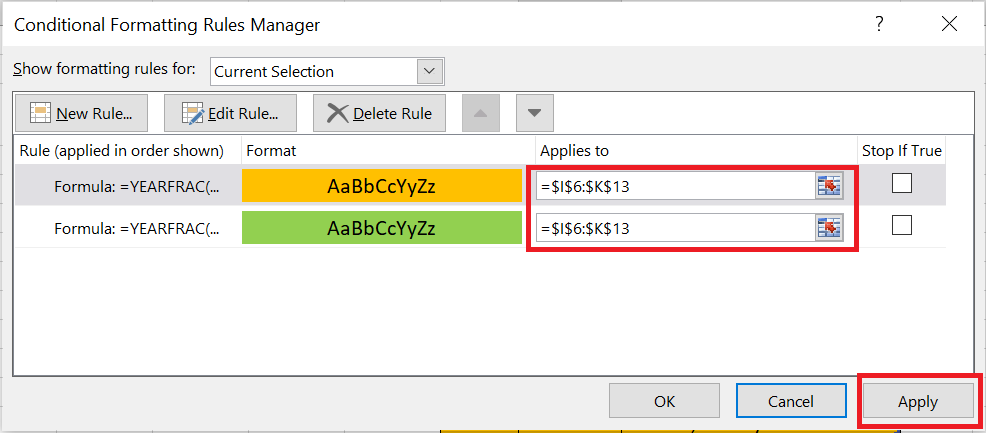This screenshot has height=433, width=986.
Task: Click the Cancel button
Action: [791, 401]
